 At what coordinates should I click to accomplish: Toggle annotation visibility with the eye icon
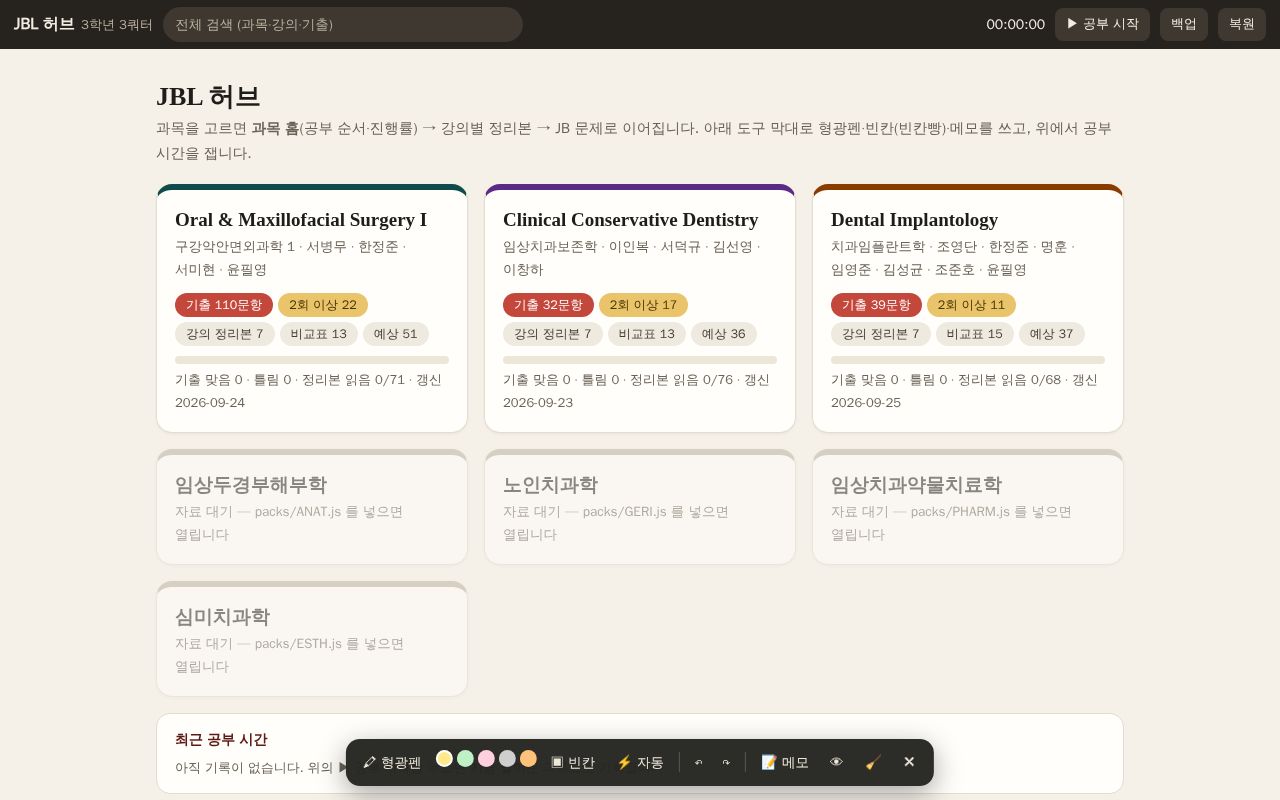(837, 762)
